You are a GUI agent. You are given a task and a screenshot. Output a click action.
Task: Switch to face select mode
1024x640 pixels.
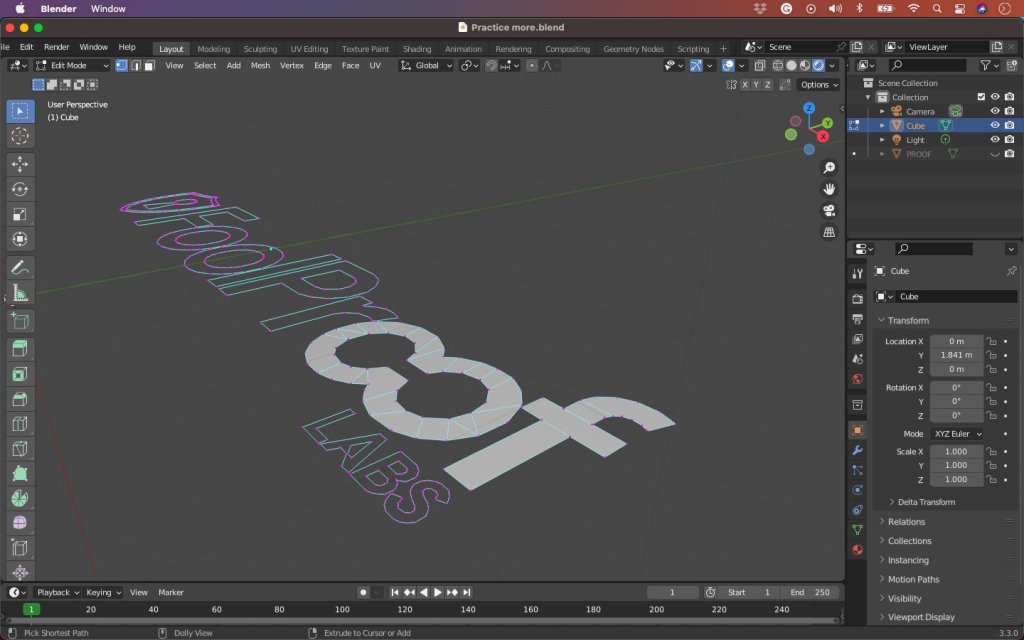[149, 65]
